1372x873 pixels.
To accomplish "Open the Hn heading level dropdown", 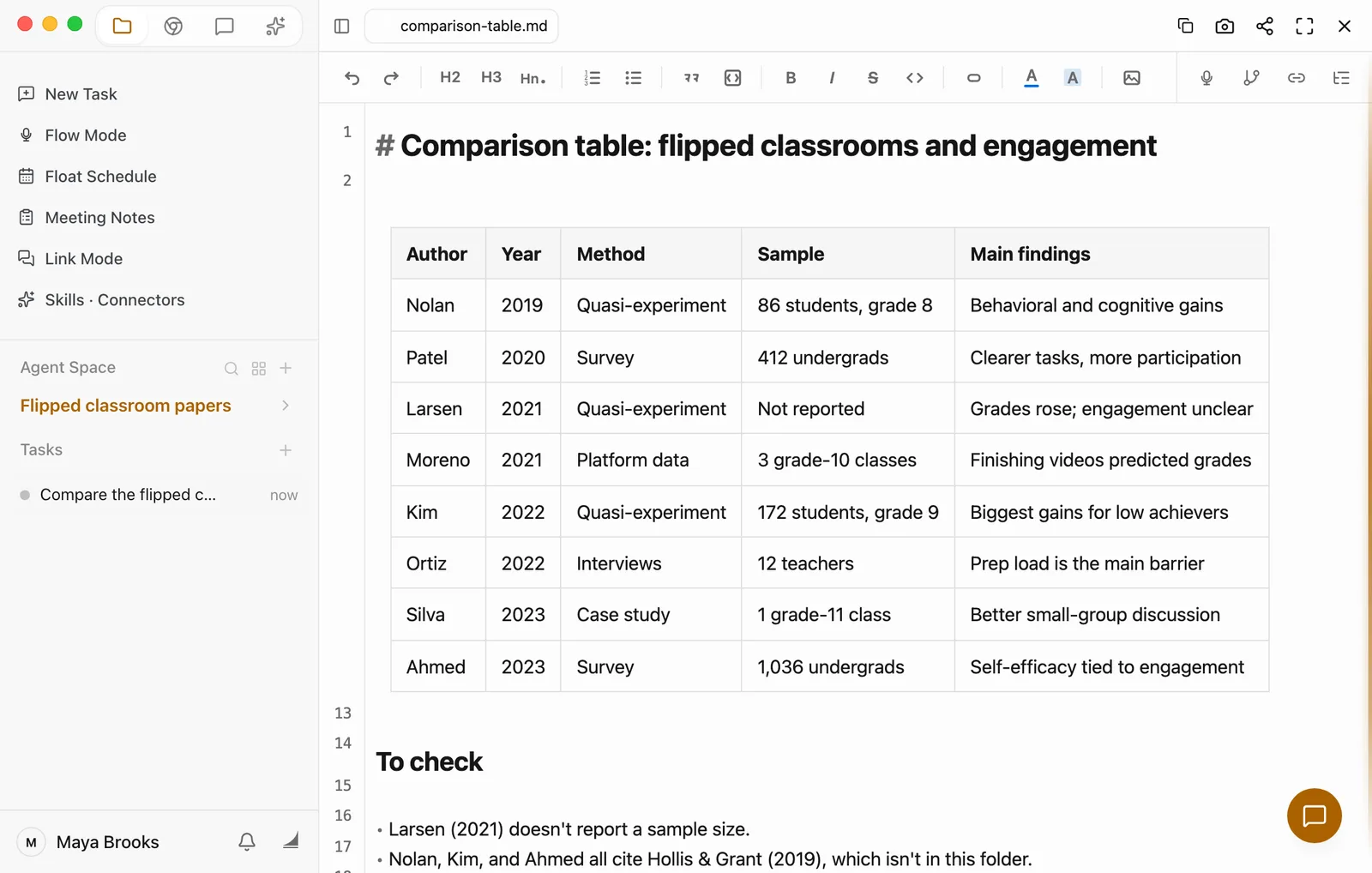I will click(533, 78).
